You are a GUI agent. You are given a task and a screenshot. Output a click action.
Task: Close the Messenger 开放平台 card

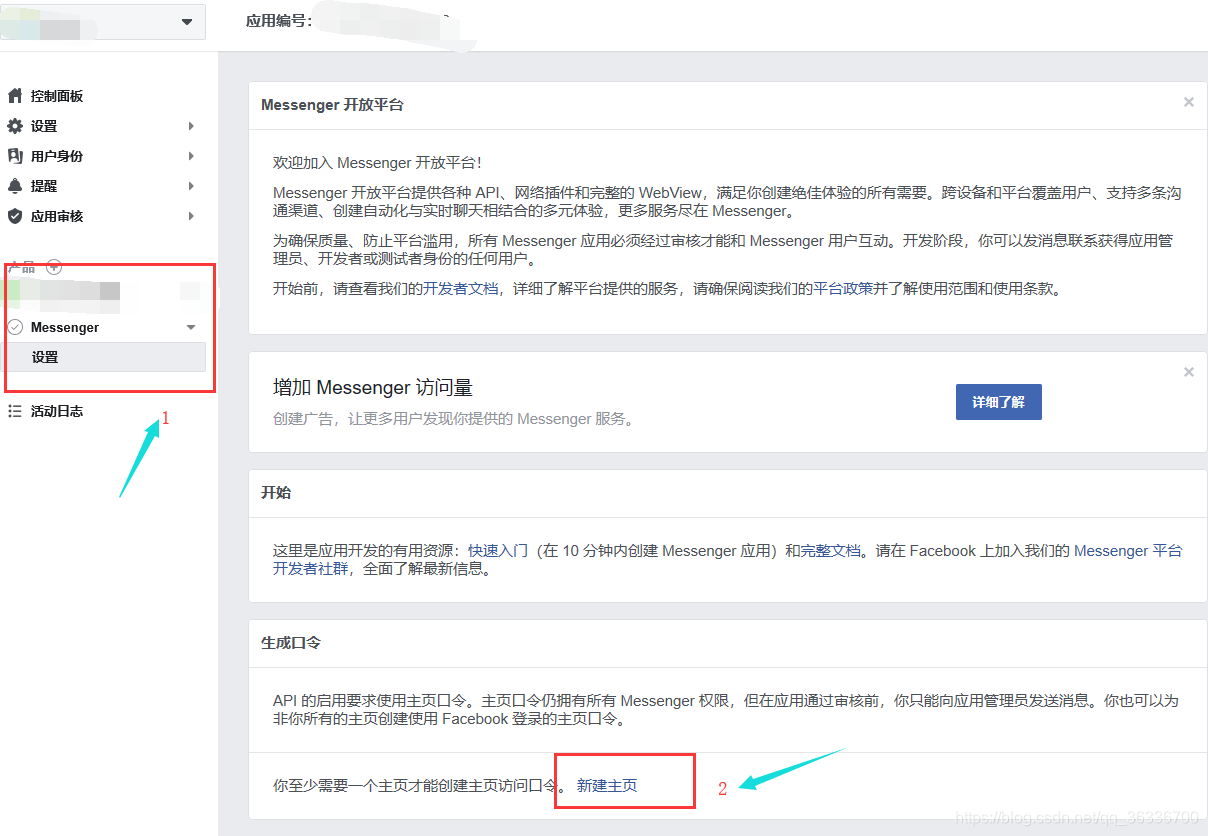[x=1189, y=102]
